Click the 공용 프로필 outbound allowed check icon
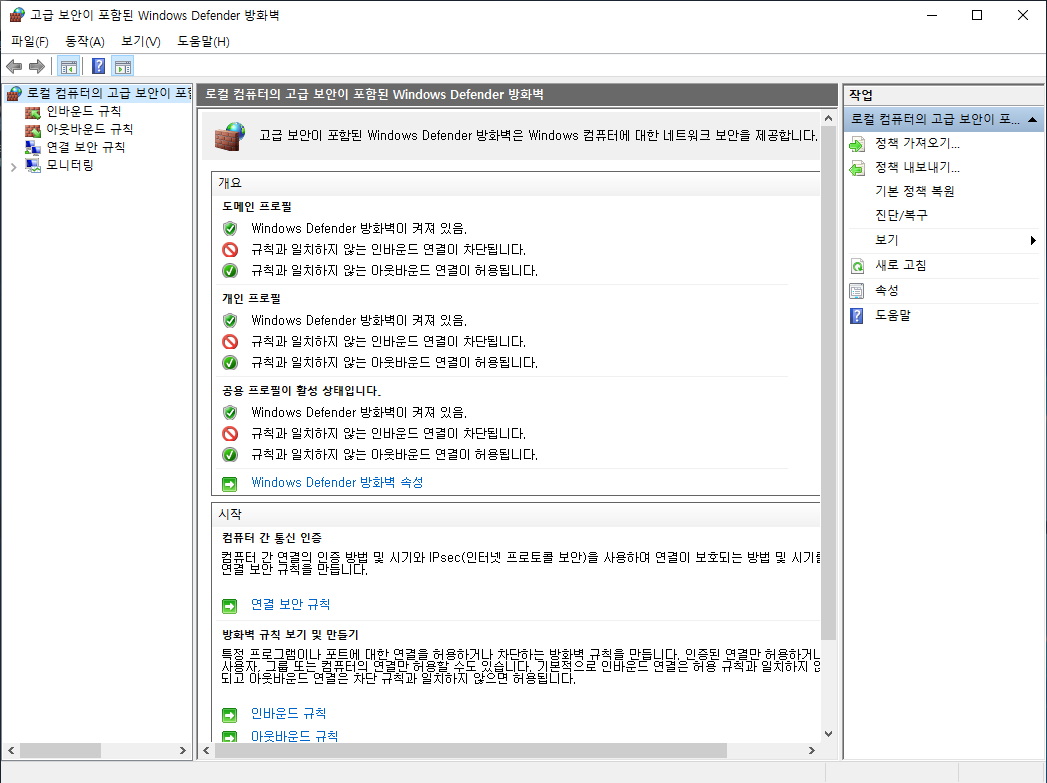 coord(230,455)
